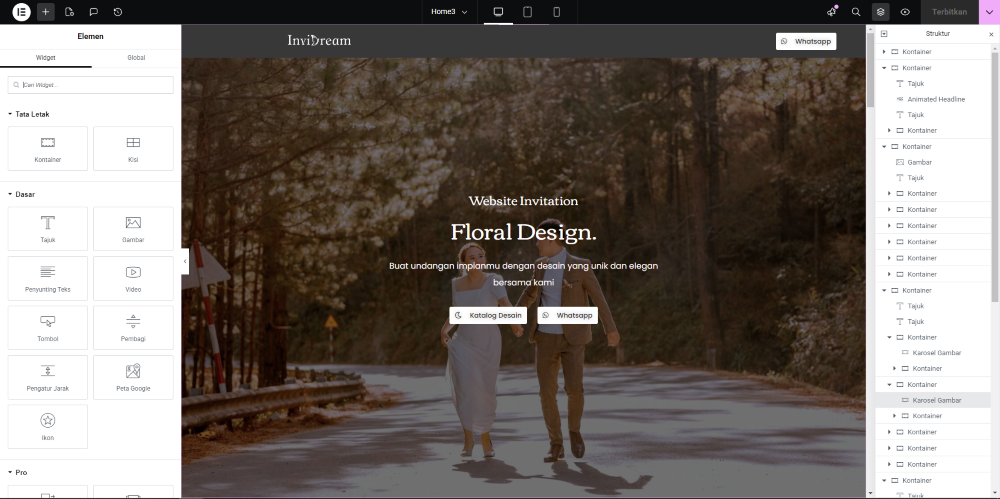Switch to tablet responsive view
This screenshot has width=1000, height=499.
coord(527,12)
